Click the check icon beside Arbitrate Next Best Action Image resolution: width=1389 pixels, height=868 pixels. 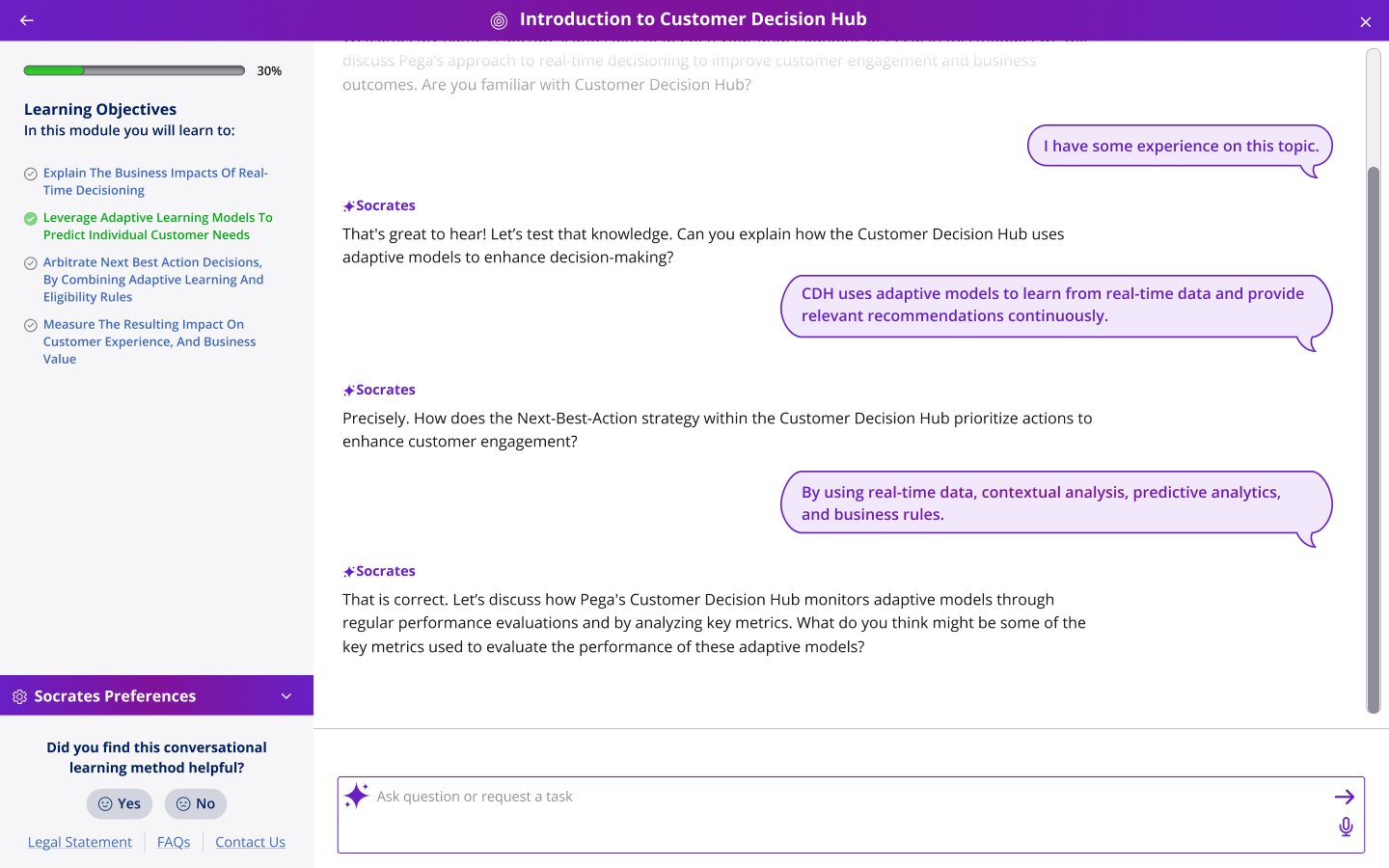(31, 263)
